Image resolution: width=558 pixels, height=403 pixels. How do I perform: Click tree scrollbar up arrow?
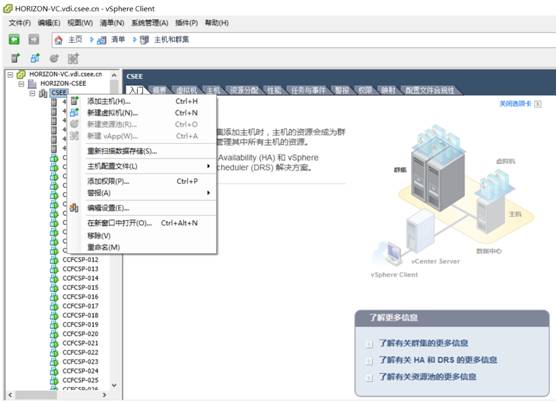(x=114, y=75)
